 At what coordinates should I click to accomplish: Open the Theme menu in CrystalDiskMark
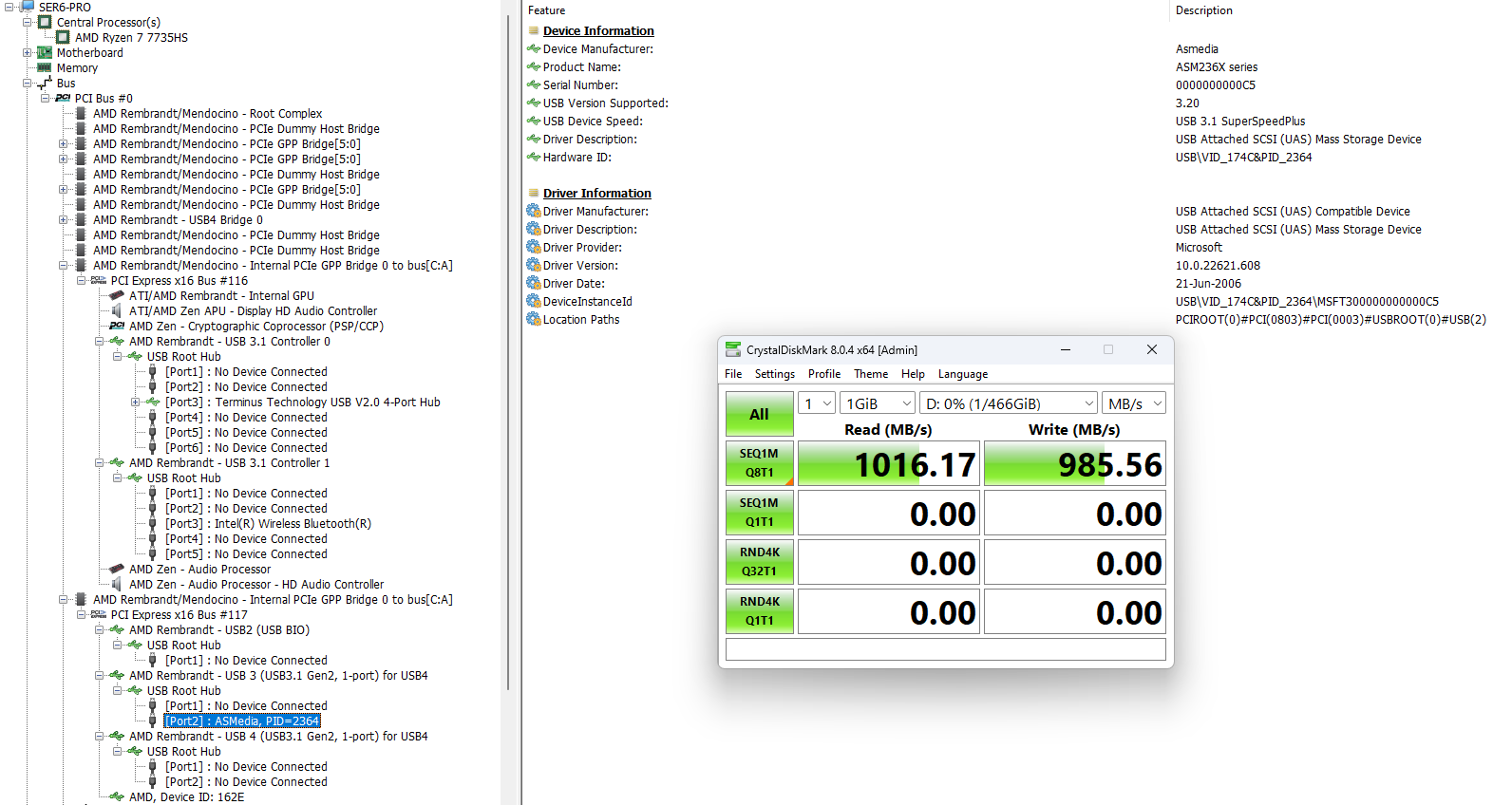tap(871, 374)
